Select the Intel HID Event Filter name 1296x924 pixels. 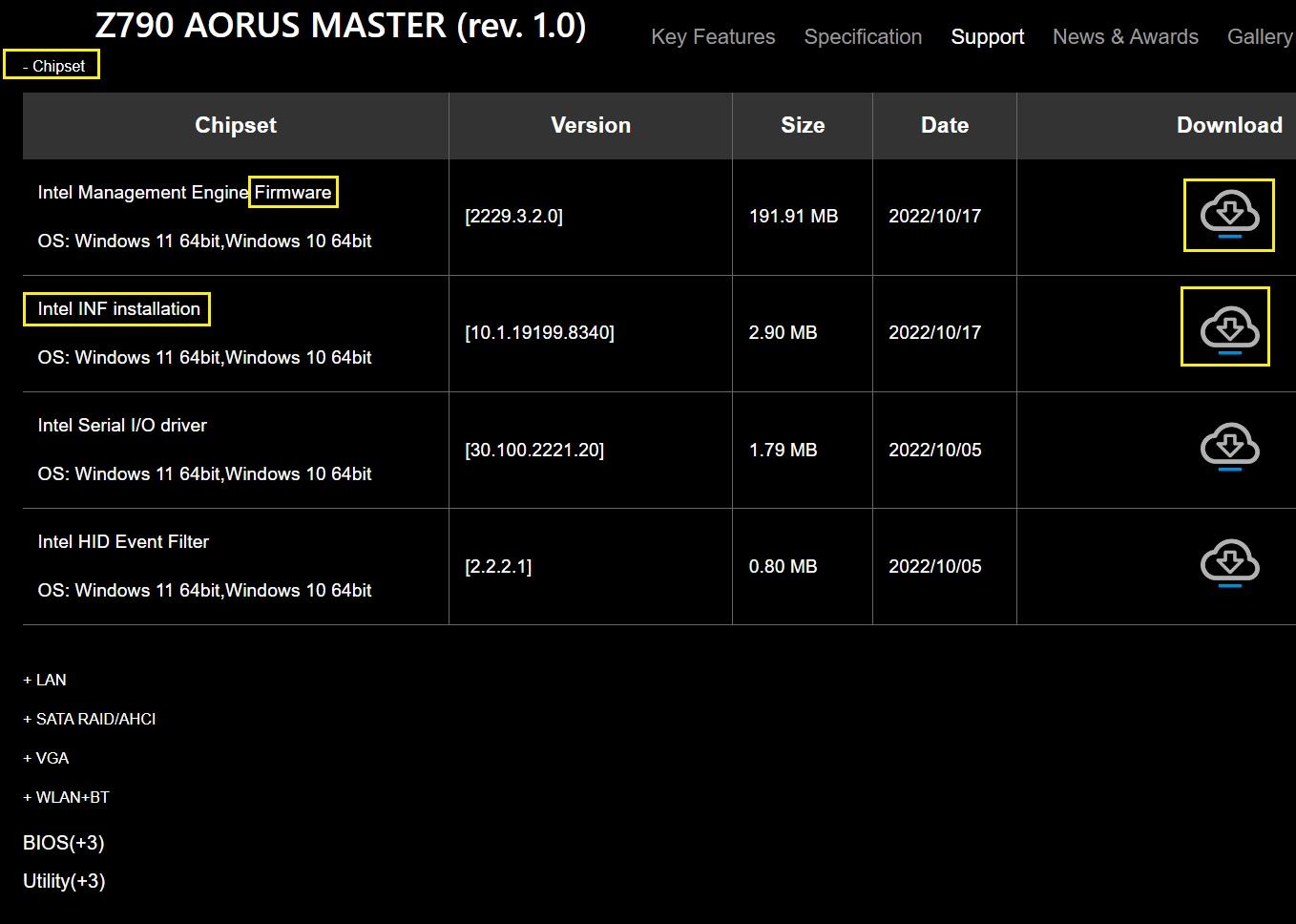click(123, 541)
